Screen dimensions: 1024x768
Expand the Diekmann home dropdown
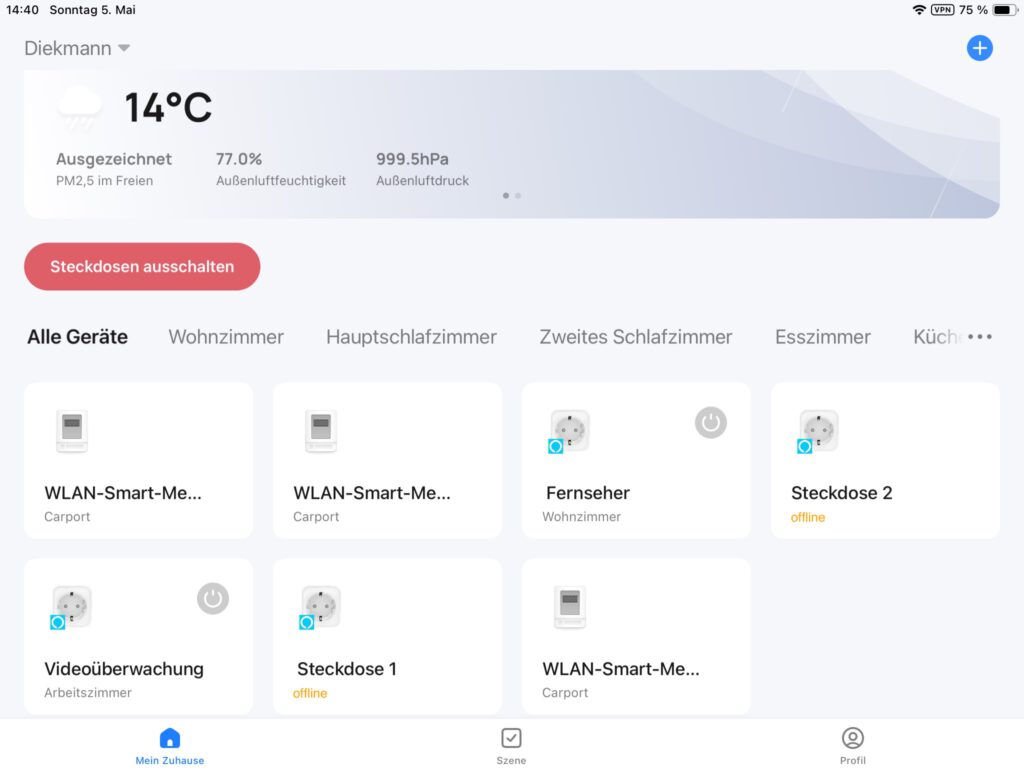point(77,48)
